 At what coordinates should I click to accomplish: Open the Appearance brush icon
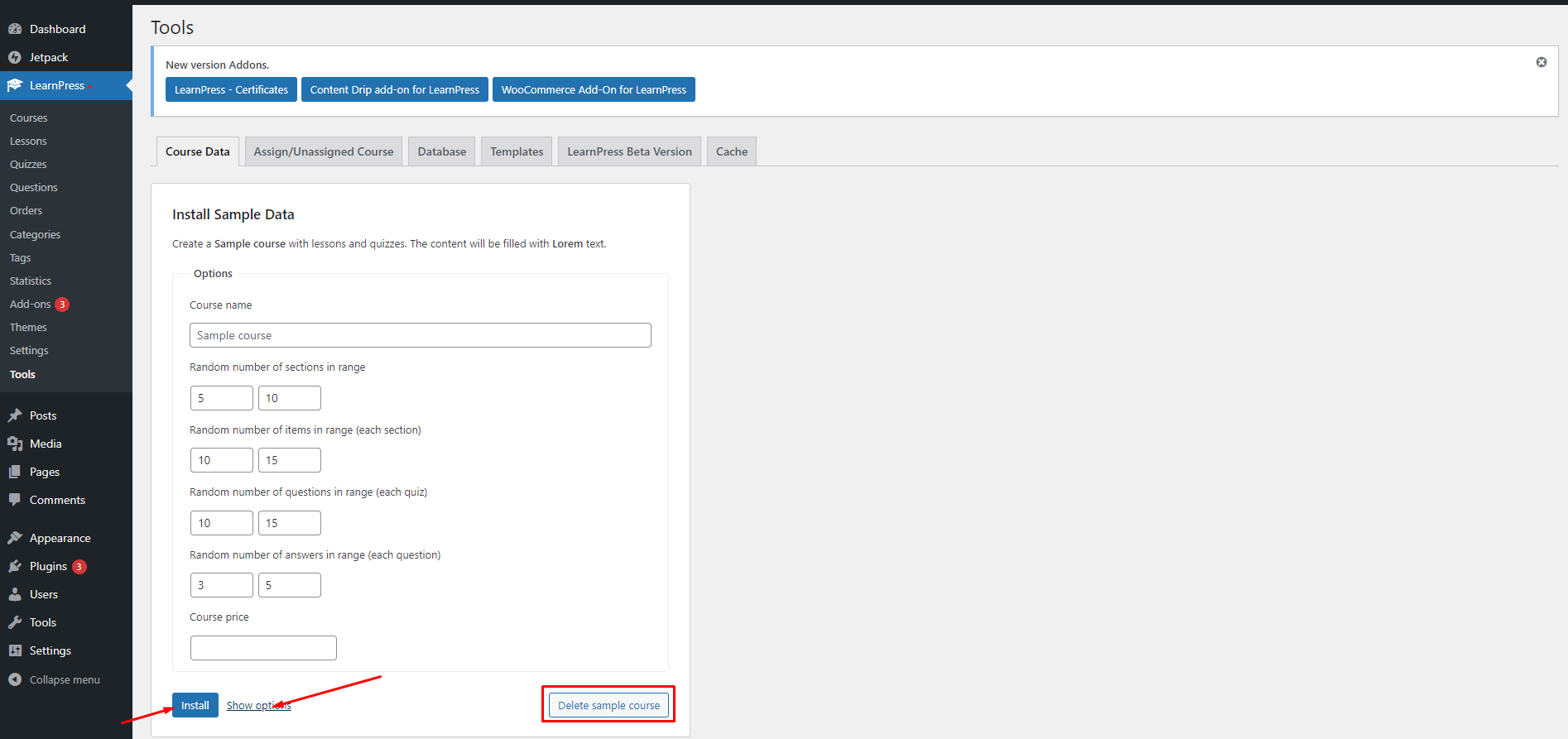coord(15,538)
